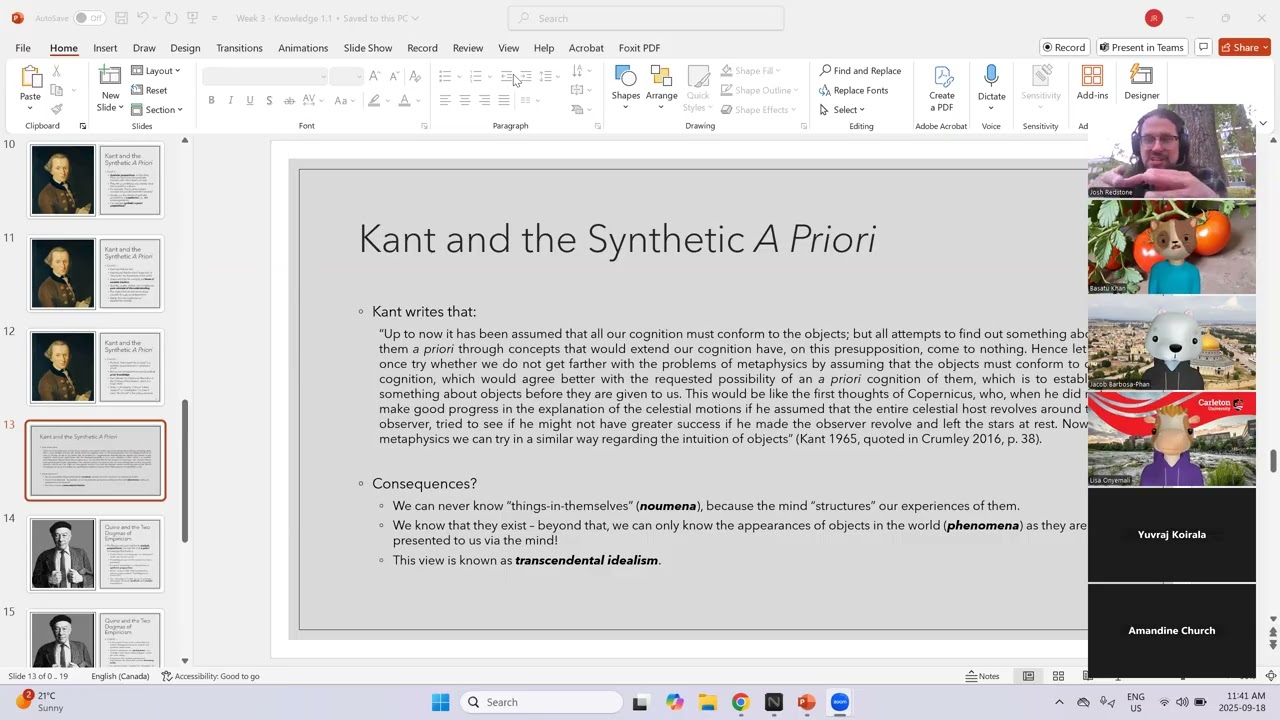Click Accessibility: Good to go
Screen dimensions: 1280x720
tap(210, 676)
